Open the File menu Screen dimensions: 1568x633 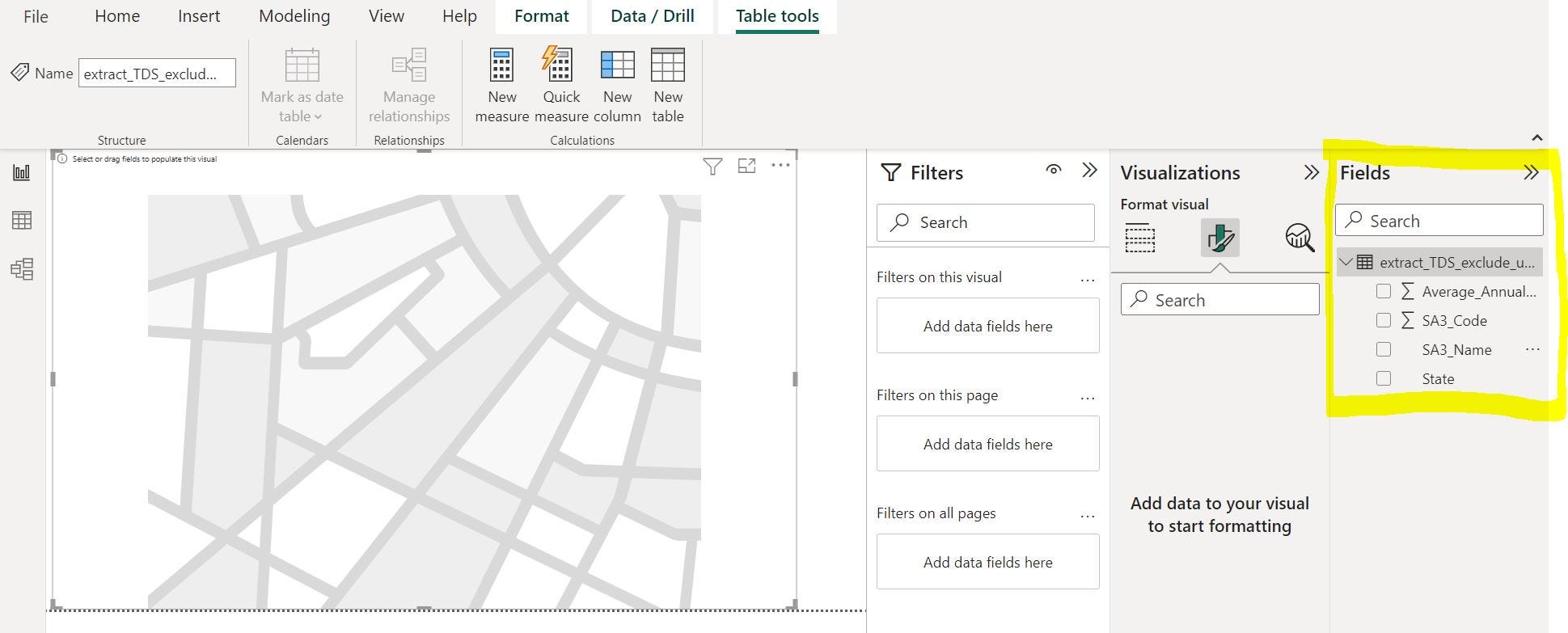[36, 16]
